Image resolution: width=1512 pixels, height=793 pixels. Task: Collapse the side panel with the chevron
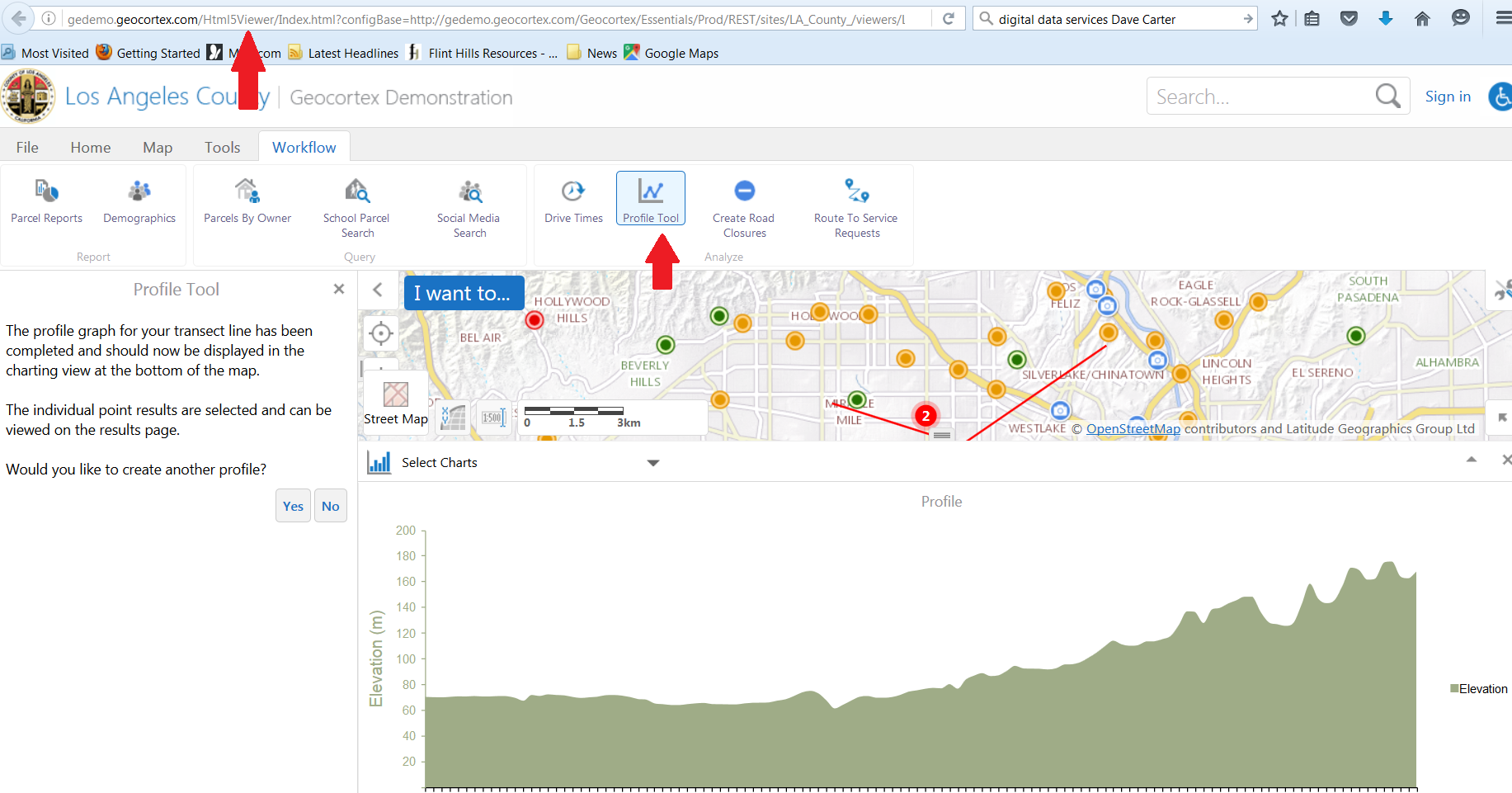tap(378, 290)
